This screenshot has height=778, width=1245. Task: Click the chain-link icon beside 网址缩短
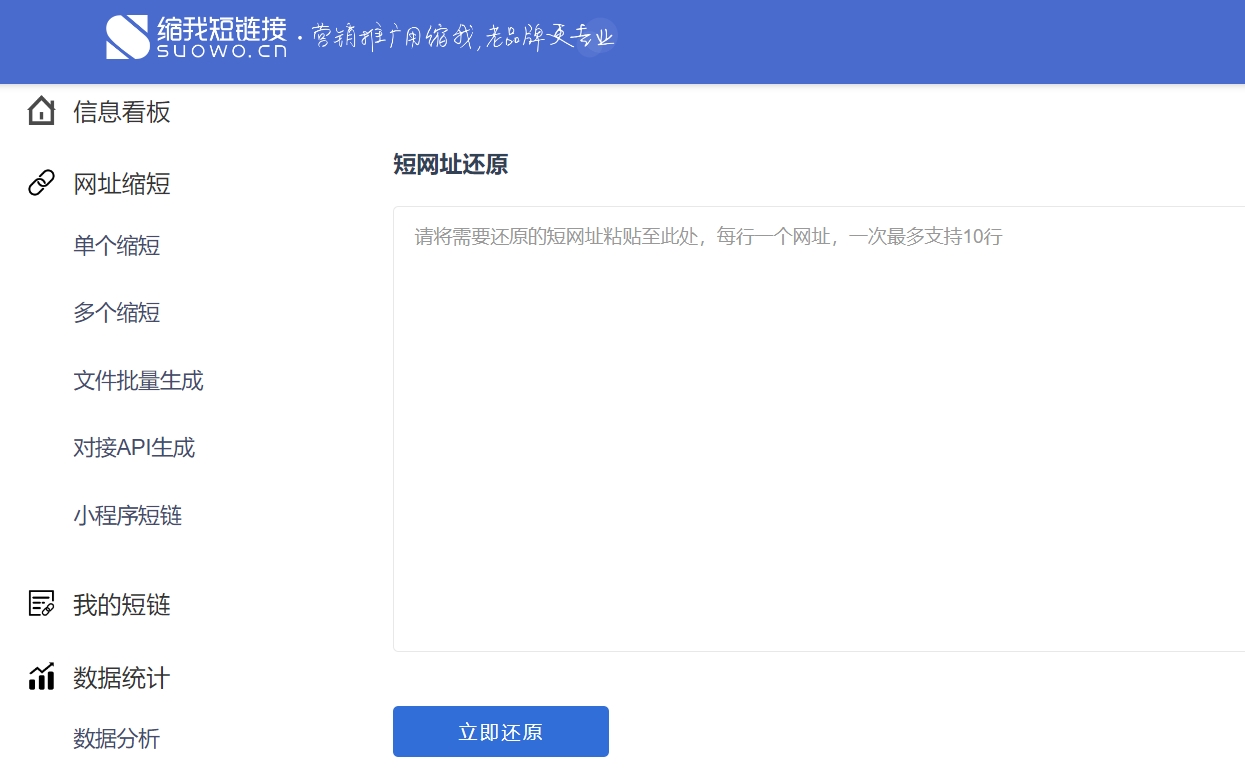[x=41, y=183]
